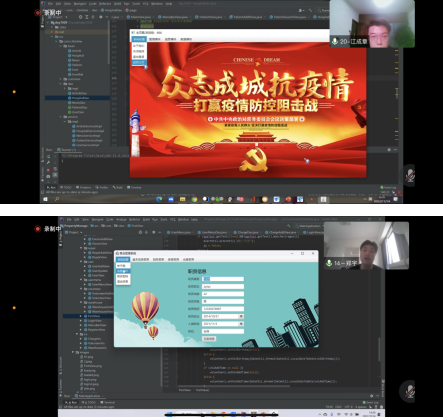Open Run panel settings gear in the upper IDE
The height and width of the screenshot is (417, 444).
(x=389, y=150)
